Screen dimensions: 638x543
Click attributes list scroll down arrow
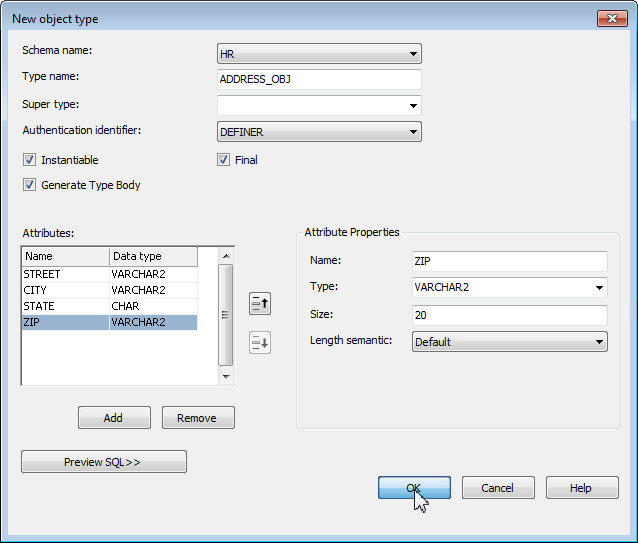[226, 376]
